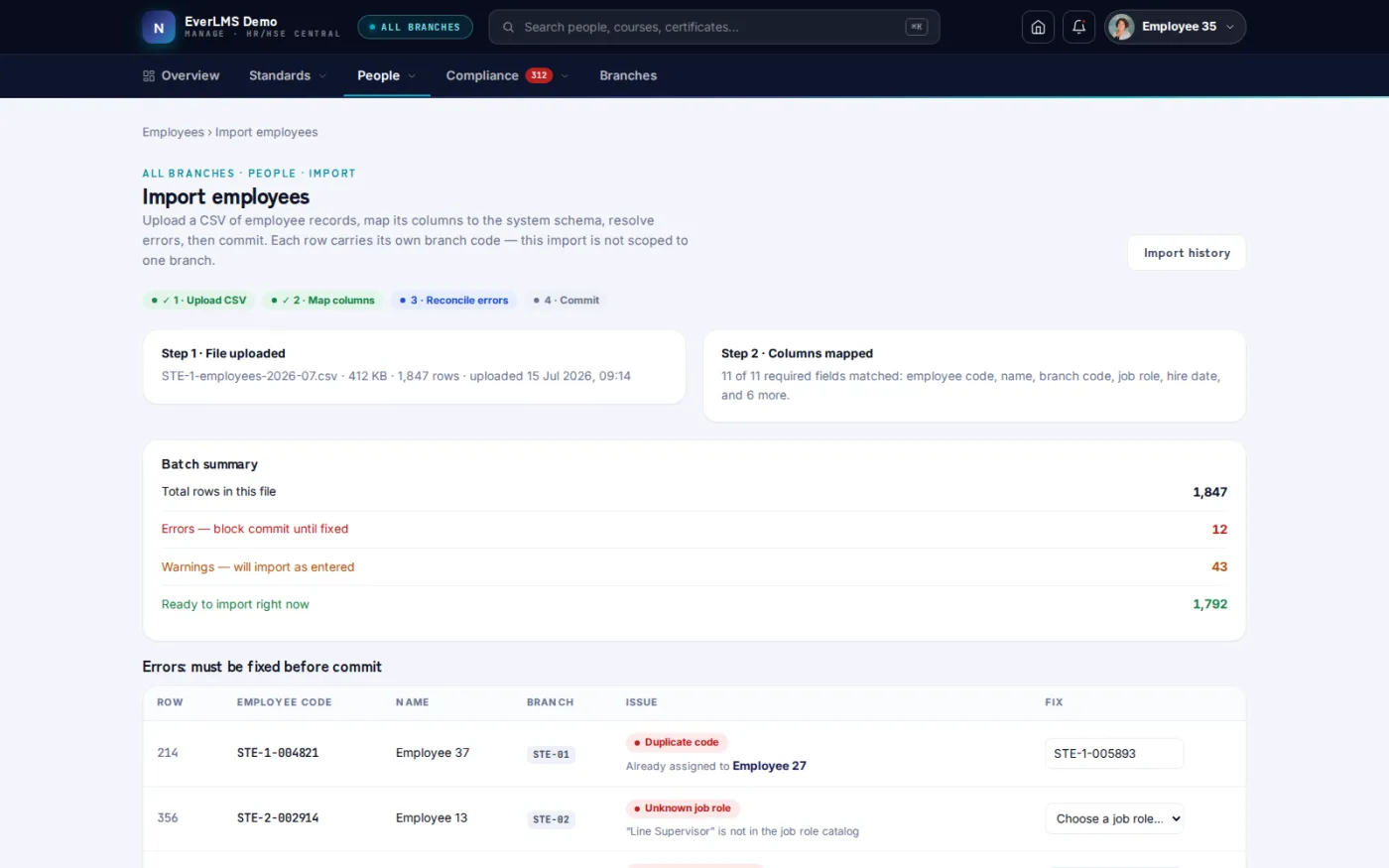Open the home icon button
This screenshot has width=1389, height=868.
click(1038, 27)
